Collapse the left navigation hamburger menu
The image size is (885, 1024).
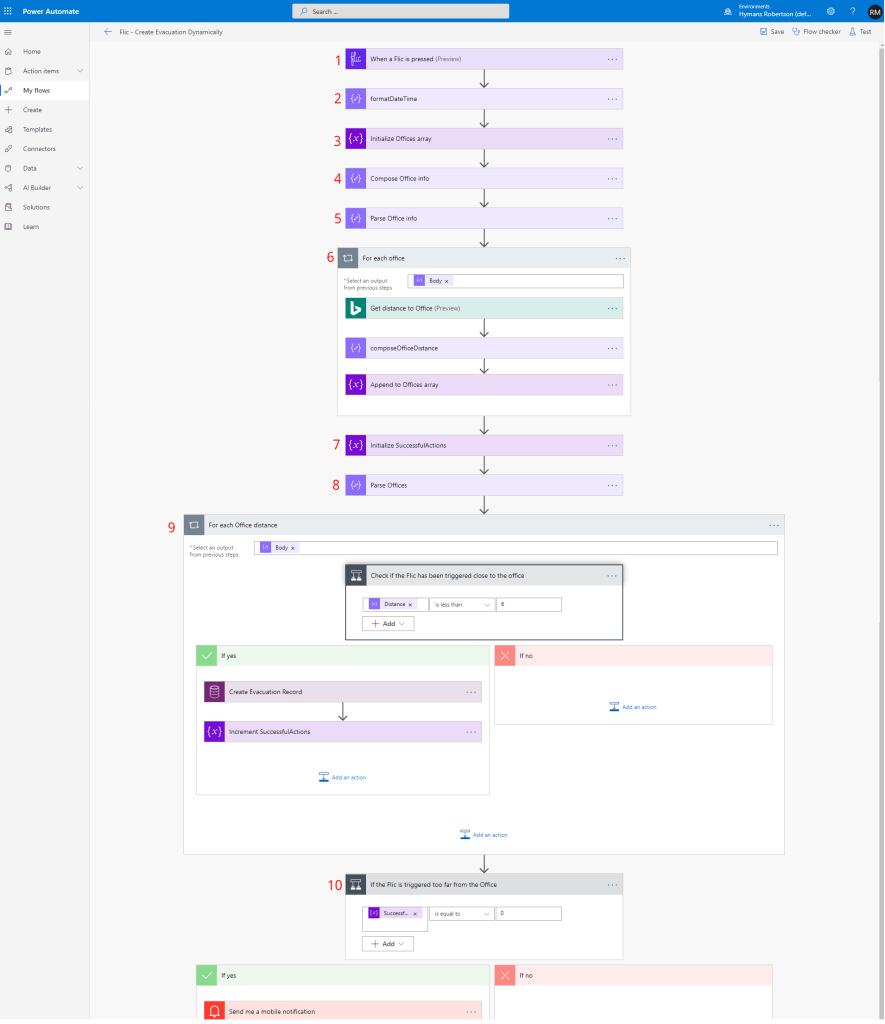pos(9,32)
